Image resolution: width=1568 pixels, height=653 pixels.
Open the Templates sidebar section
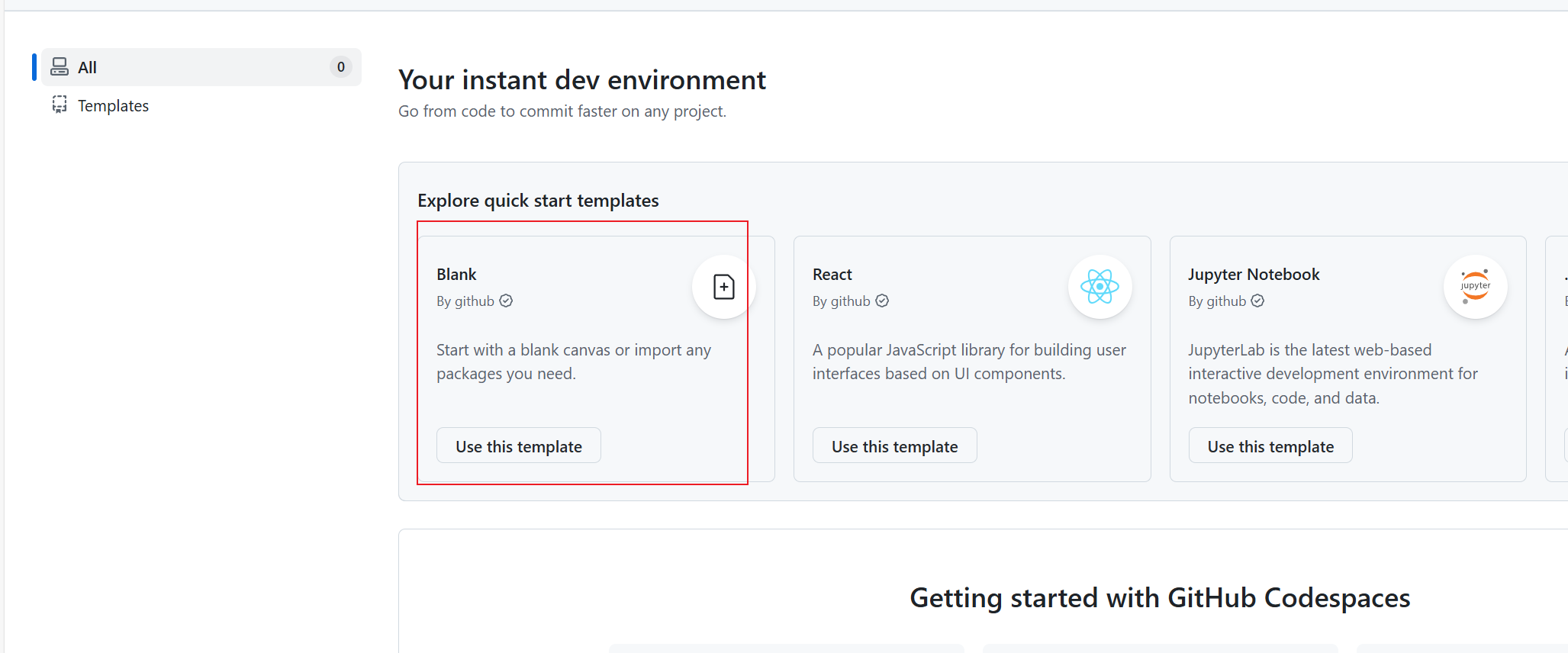113,105
